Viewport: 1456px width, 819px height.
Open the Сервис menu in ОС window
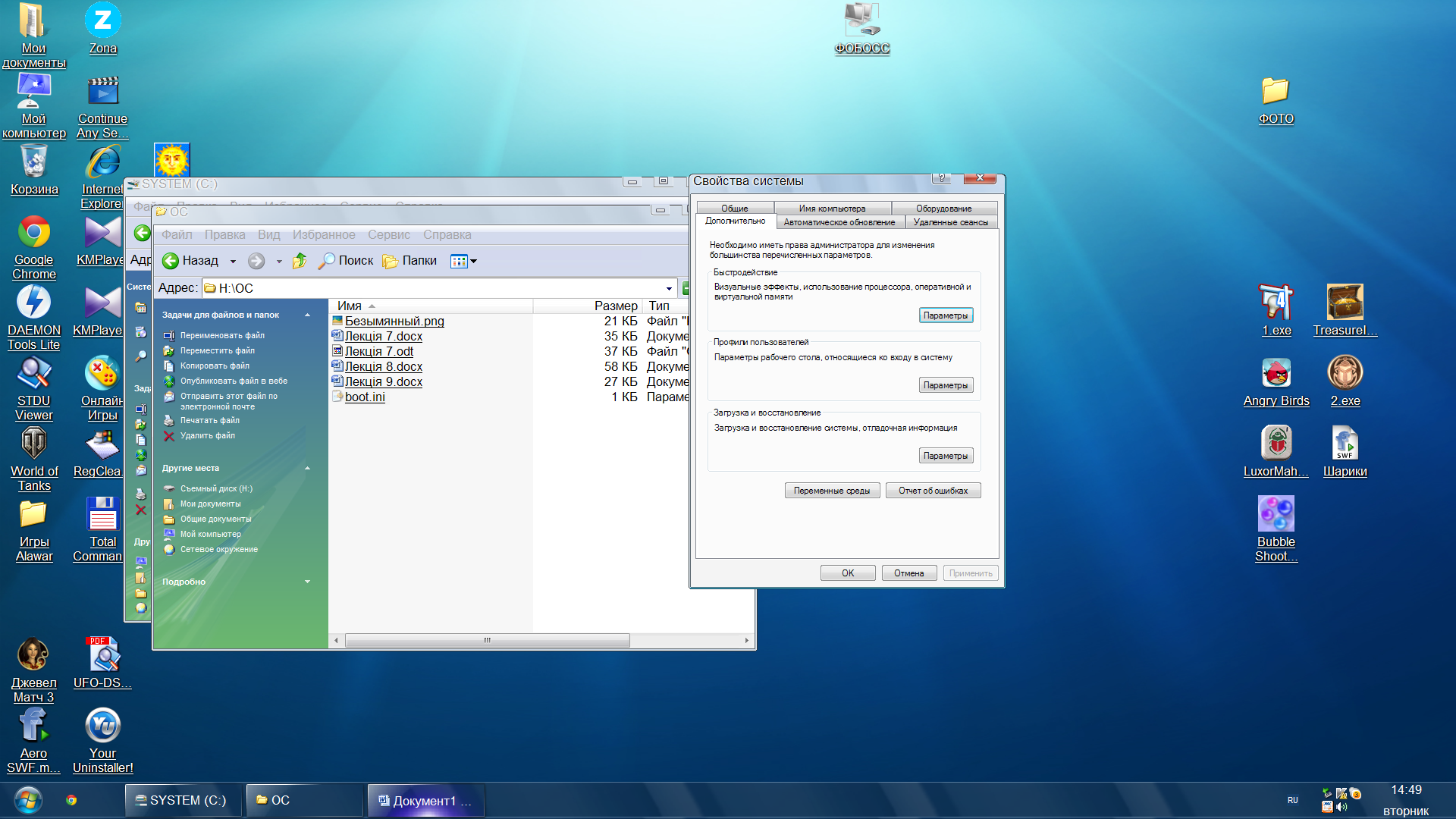(x=388, y=235)
